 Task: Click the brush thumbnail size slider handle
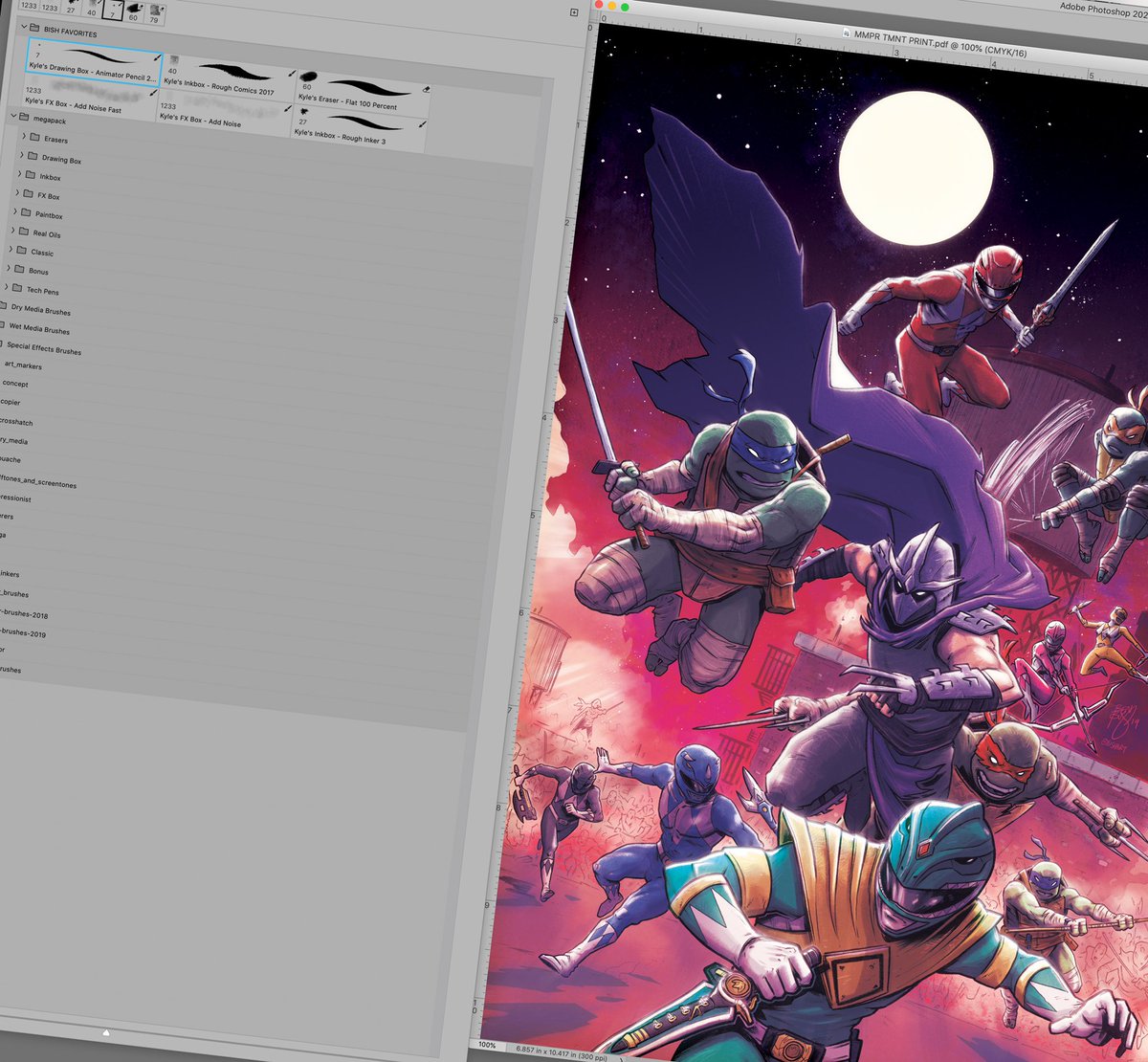[105, 1033]
